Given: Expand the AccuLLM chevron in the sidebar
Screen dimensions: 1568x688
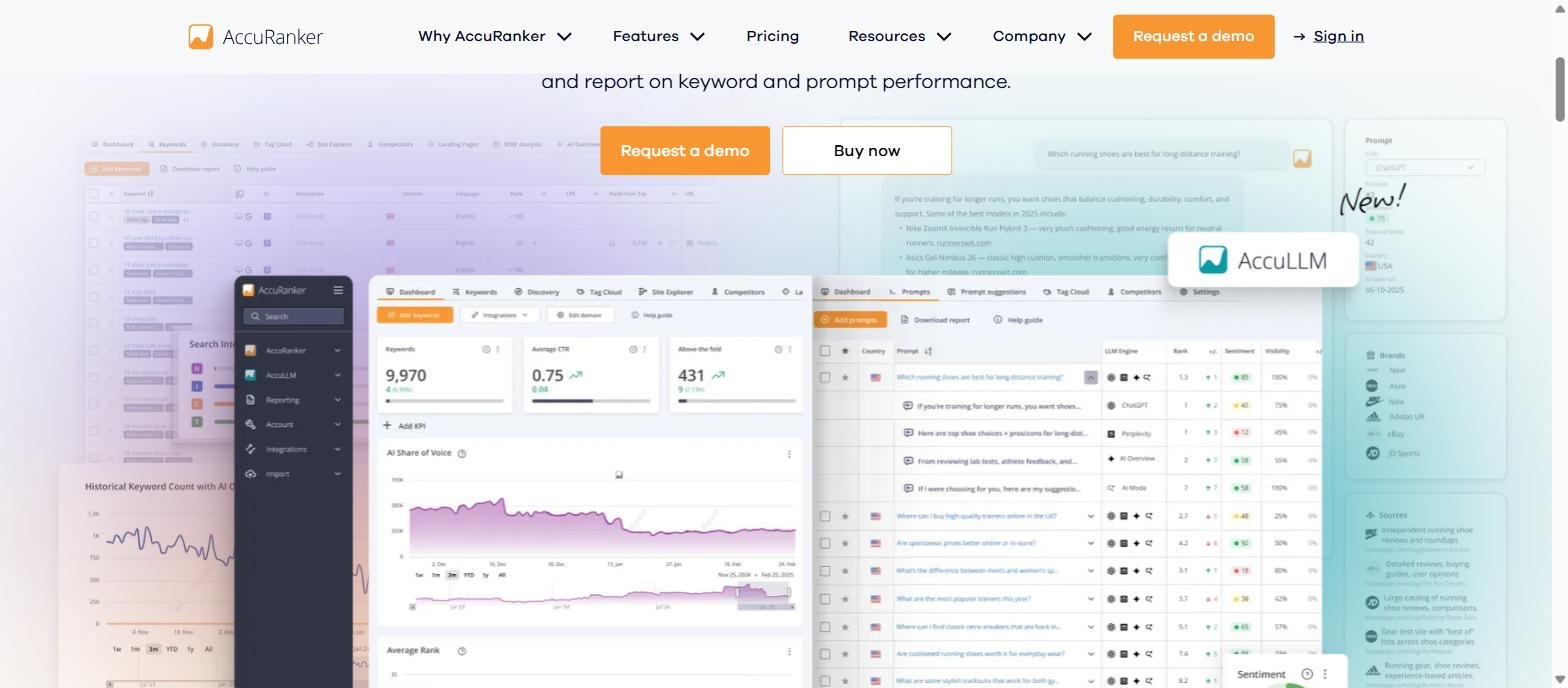Looking at the screenshot, I should 337,375.
